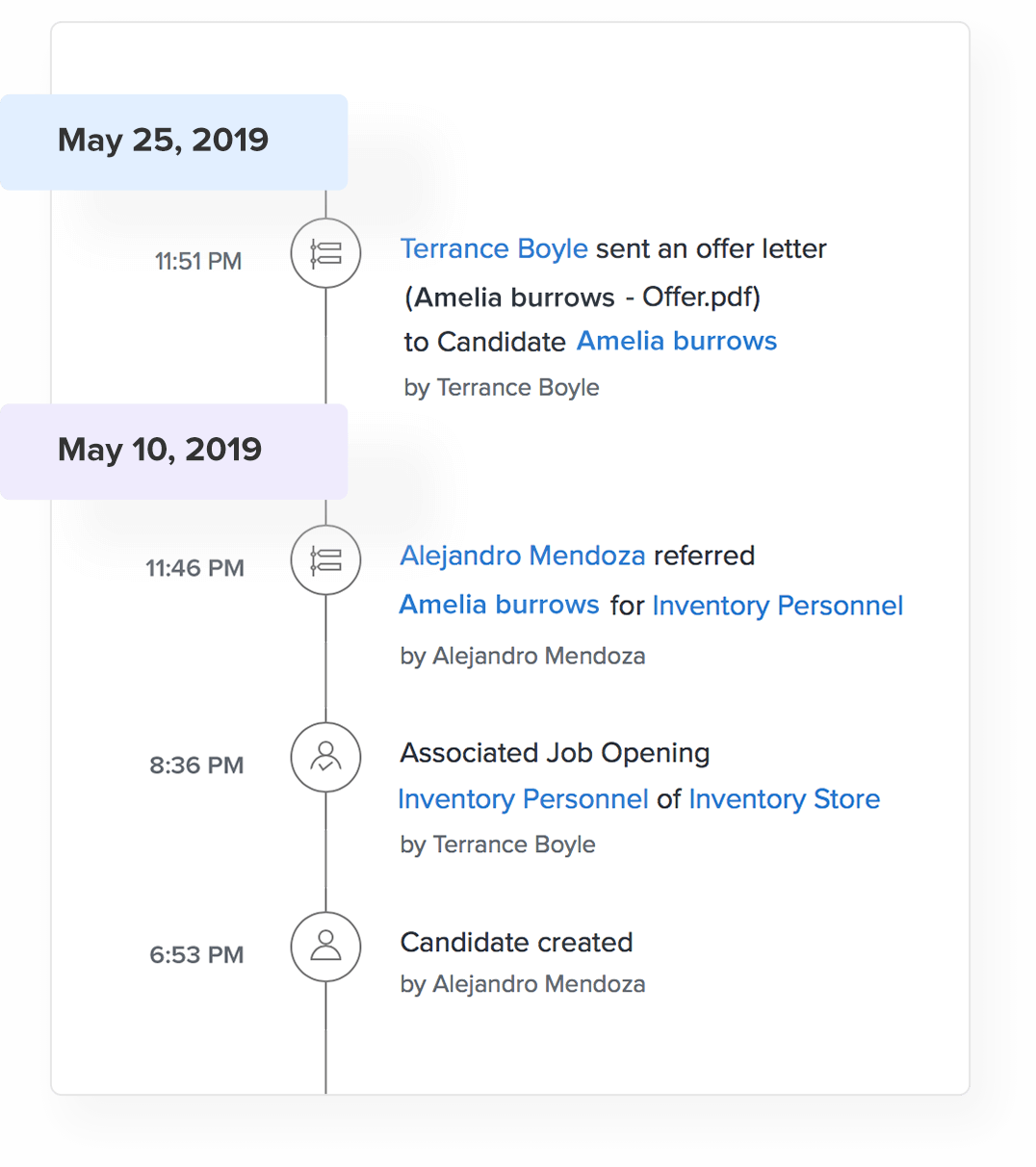Click the 11:46 PM timestamp
1036x1167 pixels.
[x=194, y=568]
